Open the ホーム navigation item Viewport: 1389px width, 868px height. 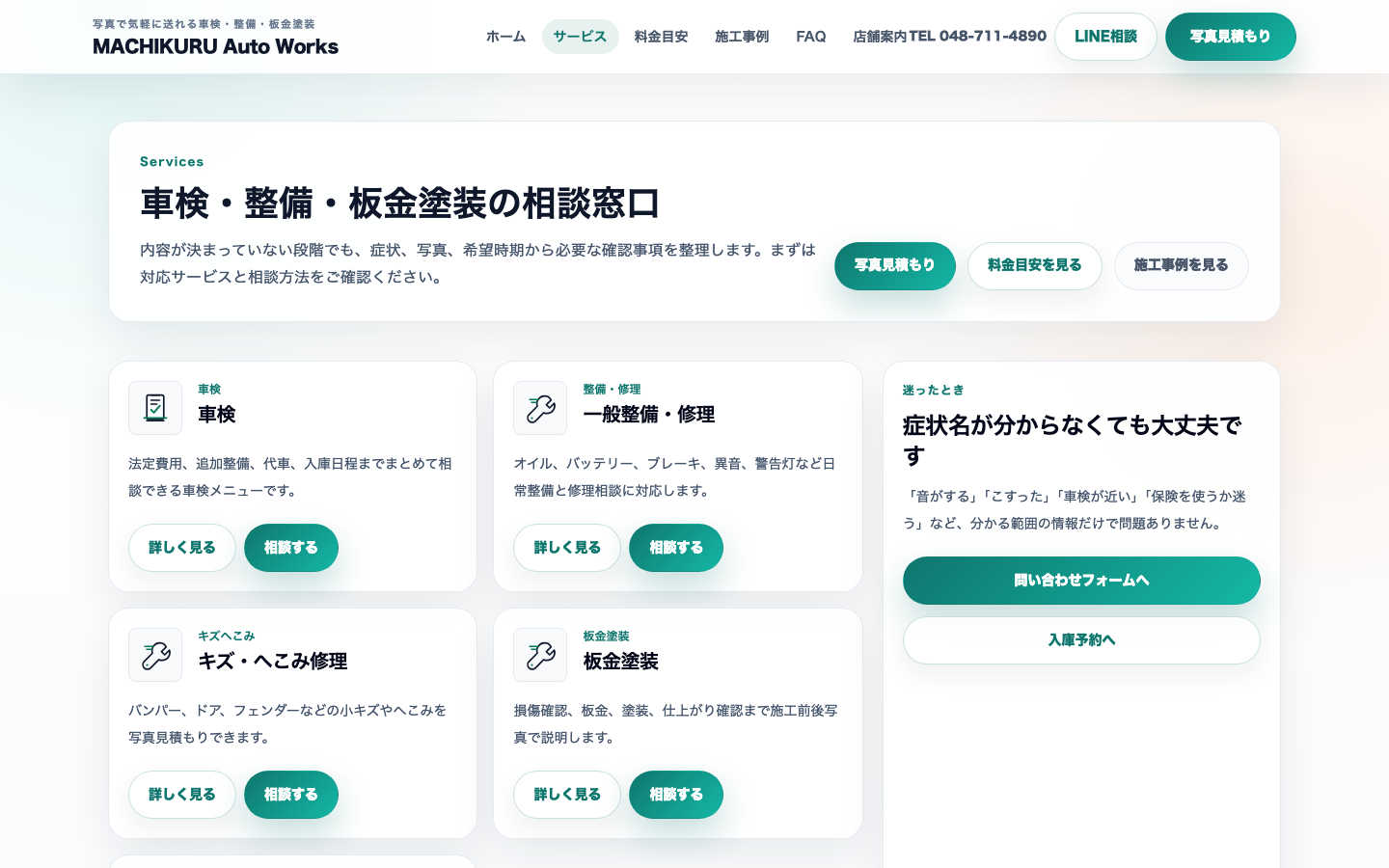coord(505,37)
